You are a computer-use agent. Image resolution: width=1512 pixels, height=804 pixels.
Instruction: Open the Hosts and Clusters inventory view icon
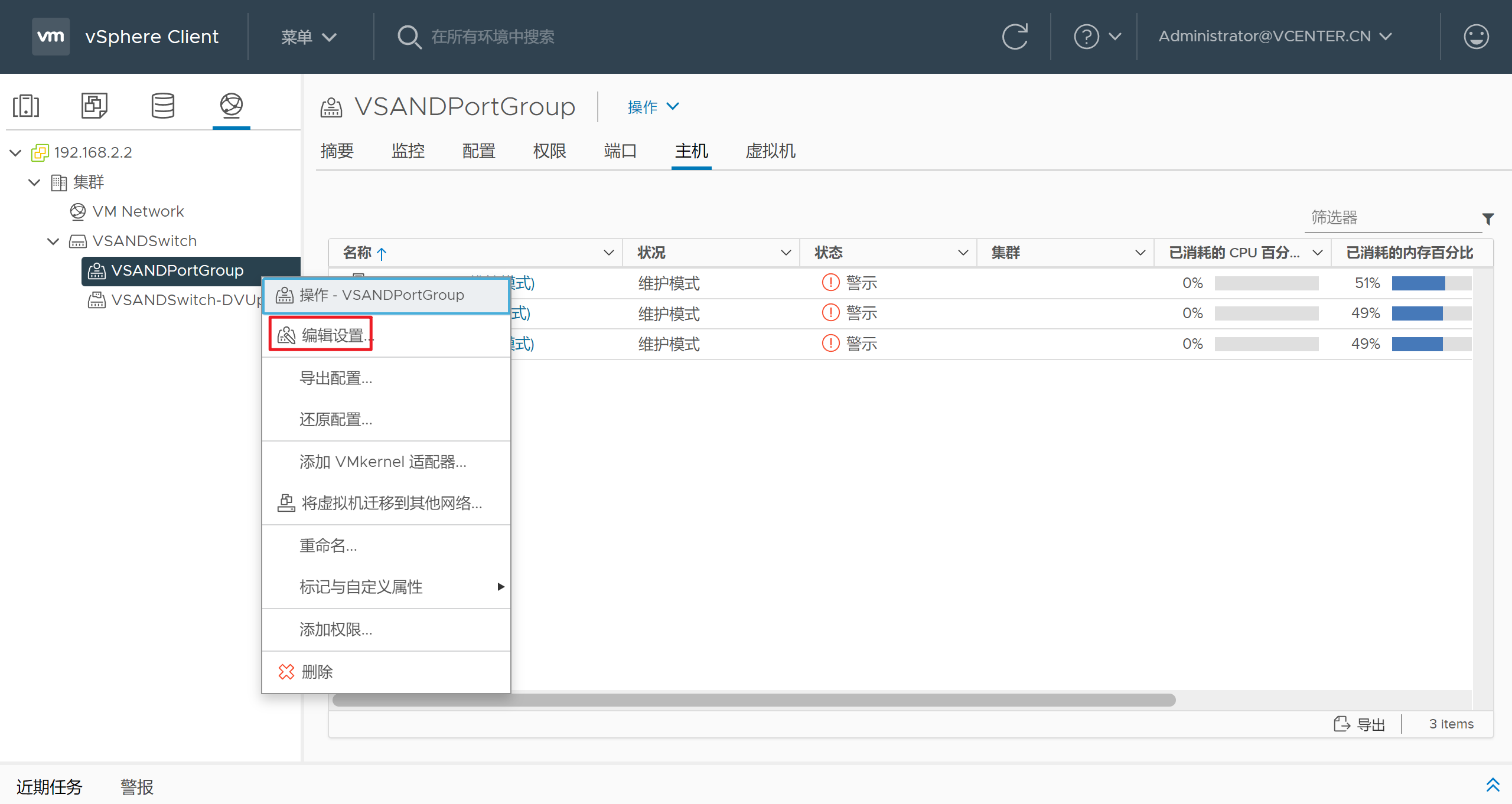coord(26,106)
